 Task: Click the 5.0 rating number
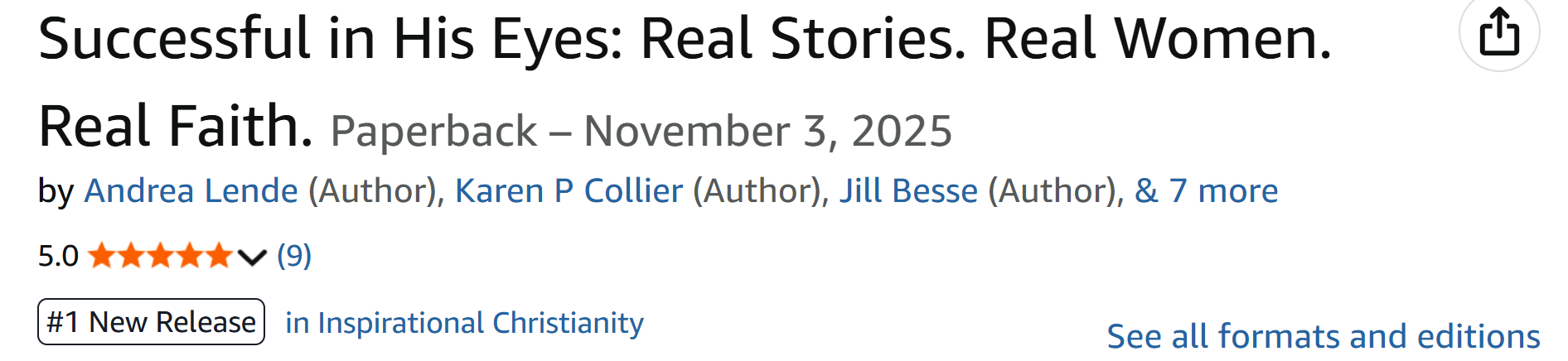coord(58,257)
